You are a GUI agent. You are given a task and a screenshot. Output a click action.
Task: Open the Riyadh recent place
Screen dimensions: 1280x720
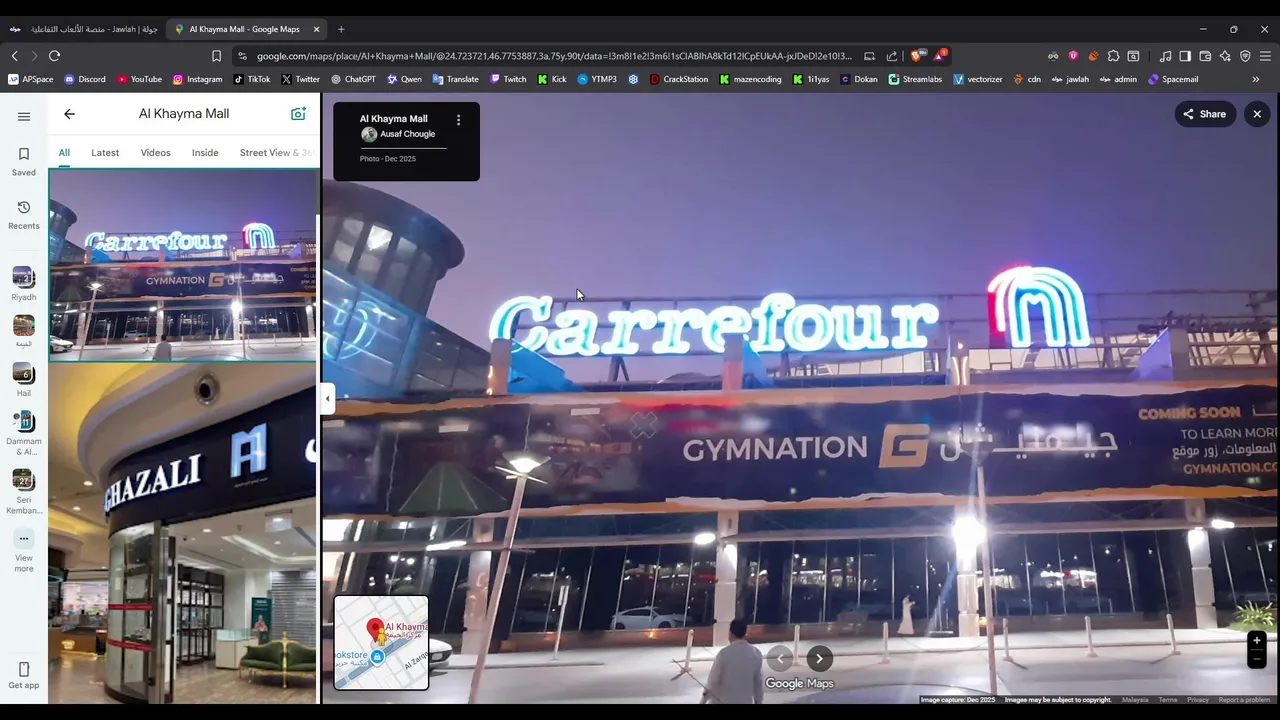click(x=24, y=284)
